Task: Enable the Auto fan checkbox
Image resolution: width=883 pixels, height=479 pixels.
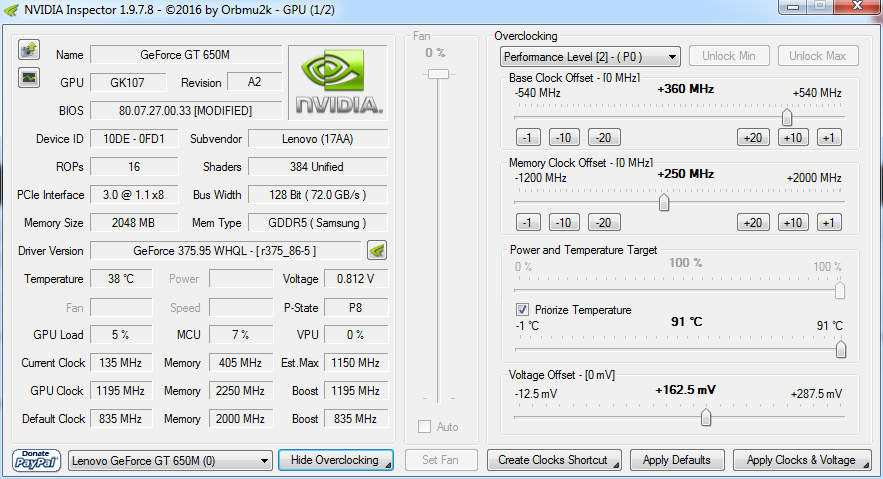Action: (425, 427)
